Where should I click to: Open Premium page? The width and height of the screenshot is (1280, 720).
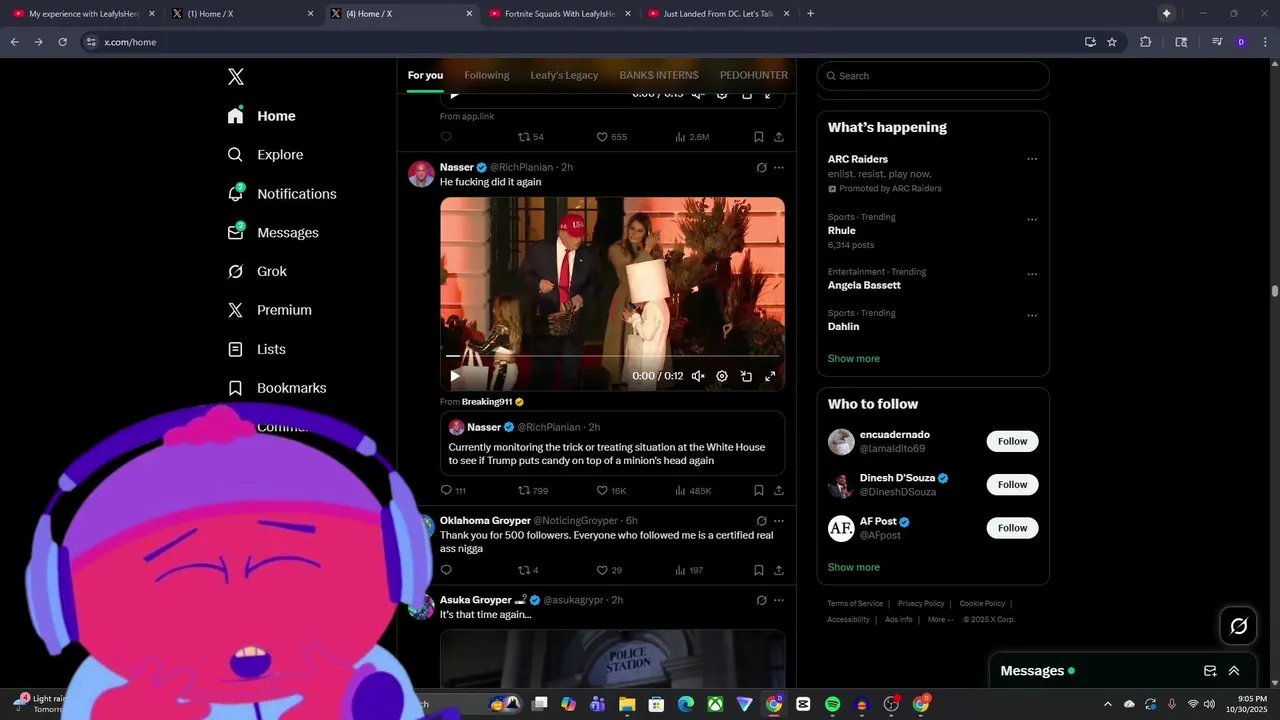coord(270,310)
